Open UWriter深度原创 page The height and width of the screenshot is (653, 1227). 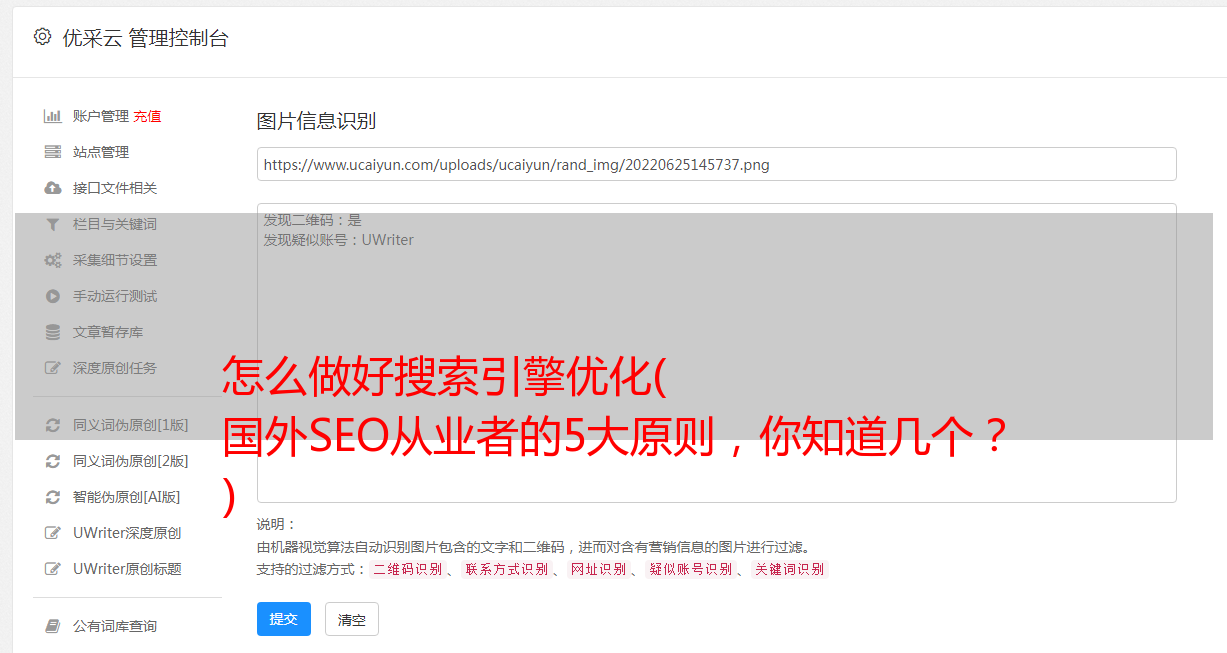tap(127, 533)
